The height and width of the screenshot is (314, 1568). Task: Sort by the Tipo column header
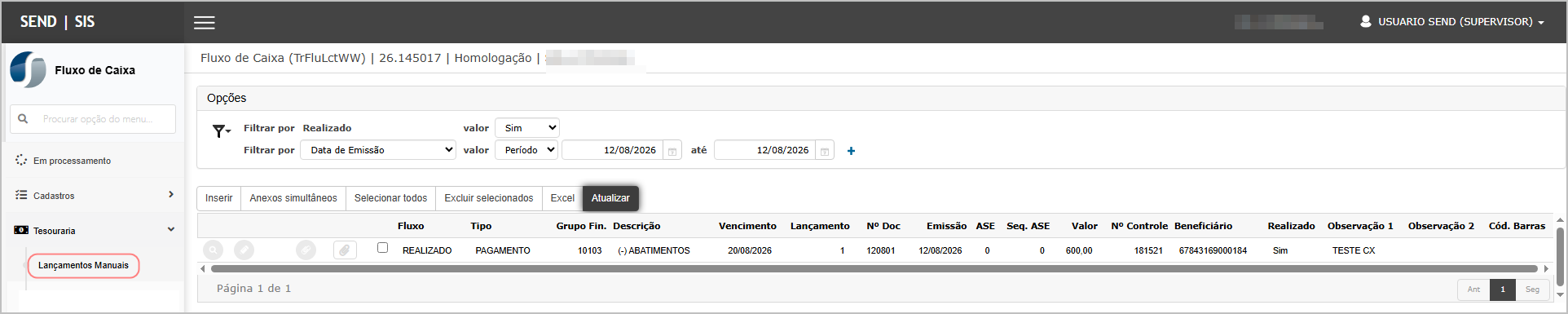481,226
